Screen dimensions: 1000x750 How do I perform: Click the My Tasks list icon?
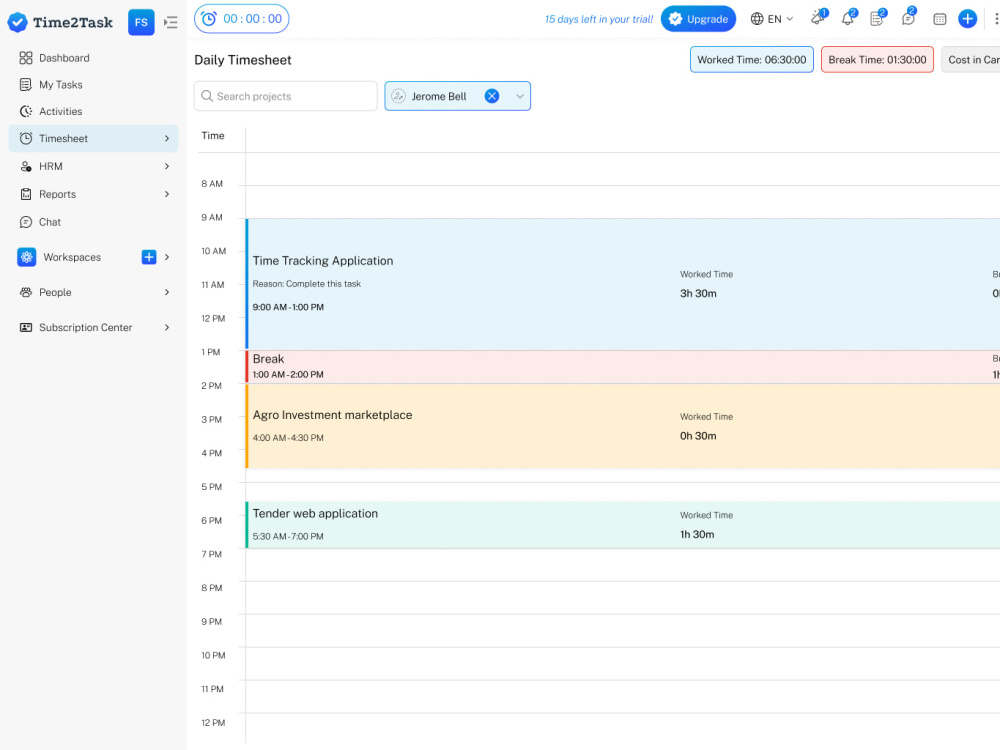click(26, 85)
